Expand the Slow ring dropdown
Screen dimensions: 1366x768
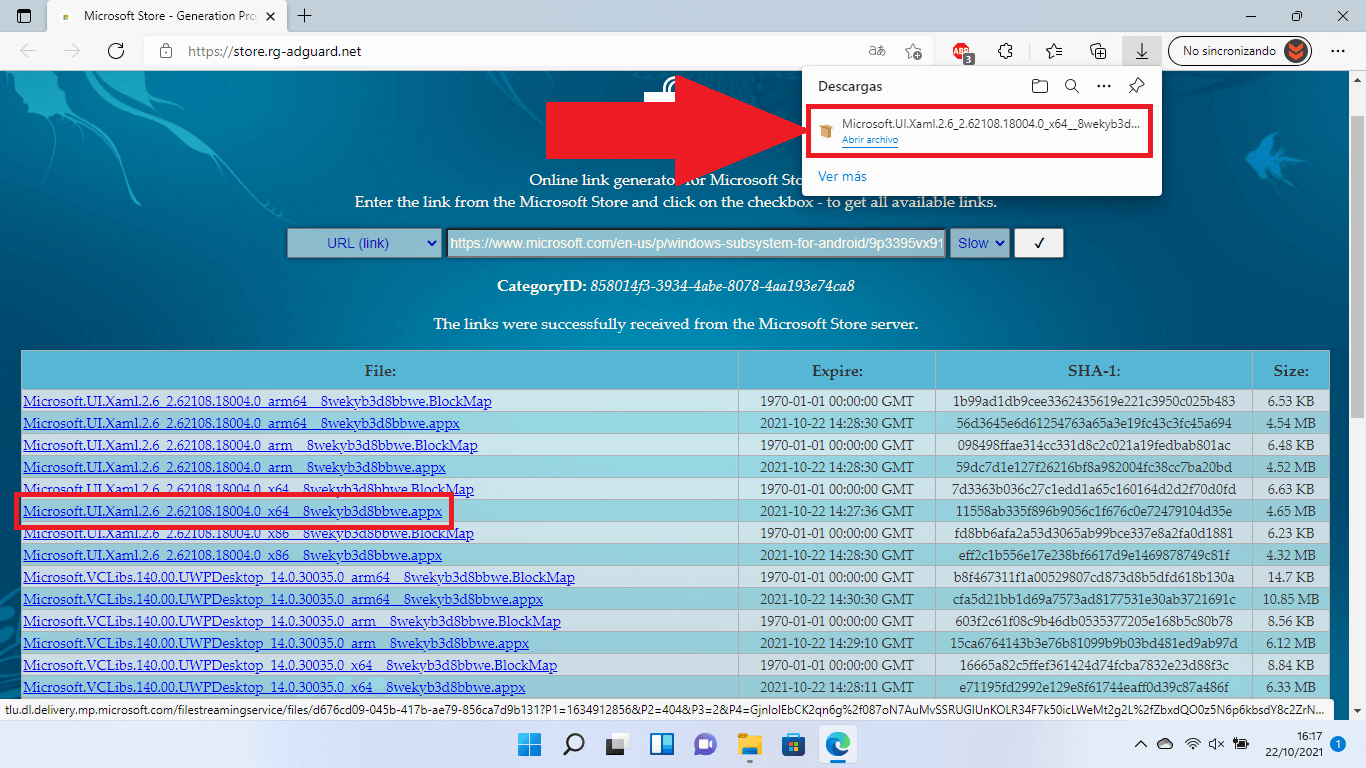980,243
